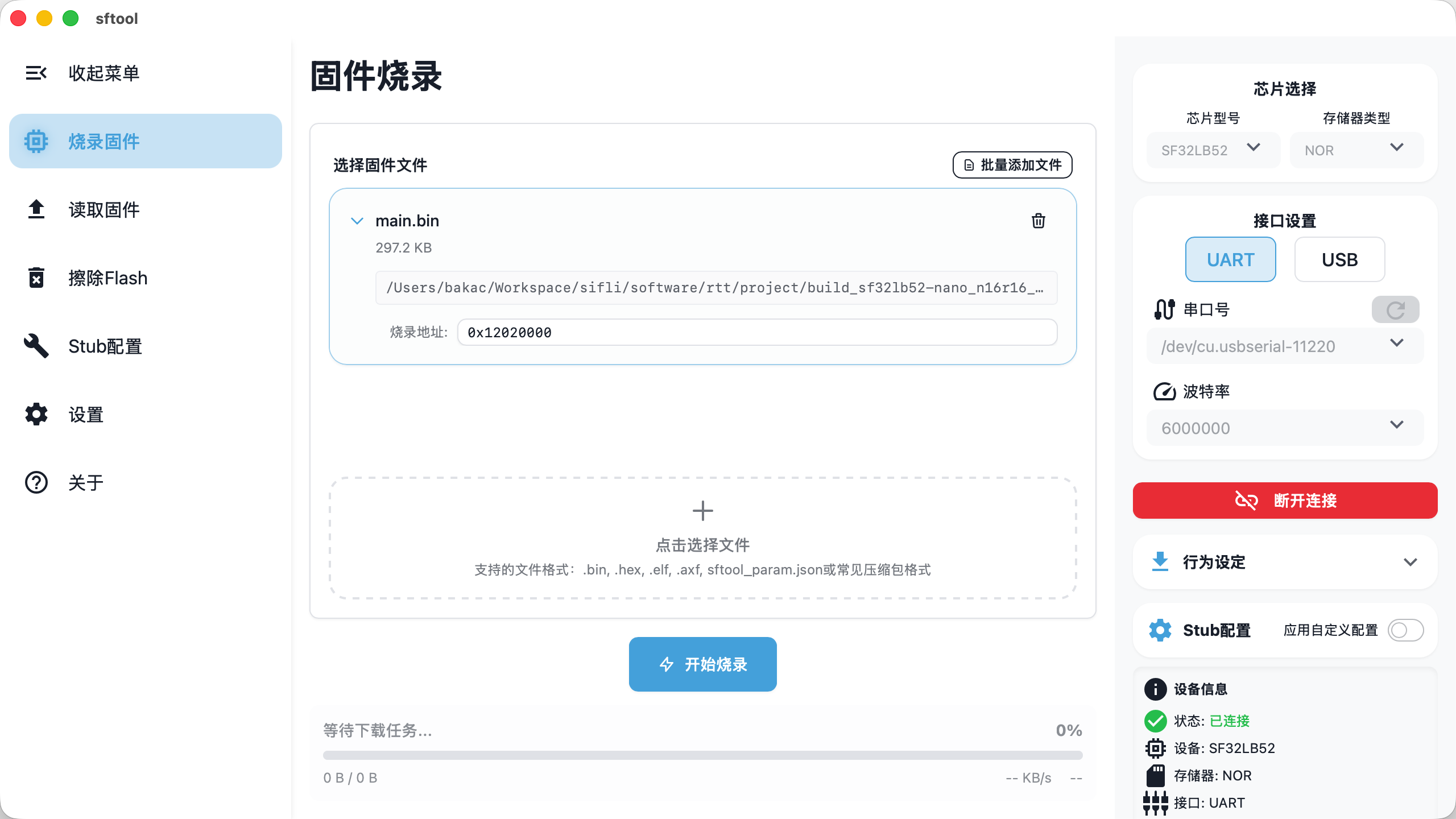Toggle 应用自定义配置 switch
Image resolution: width=1456 pixels, height=819 pixels.
(x=1405, y=630)
